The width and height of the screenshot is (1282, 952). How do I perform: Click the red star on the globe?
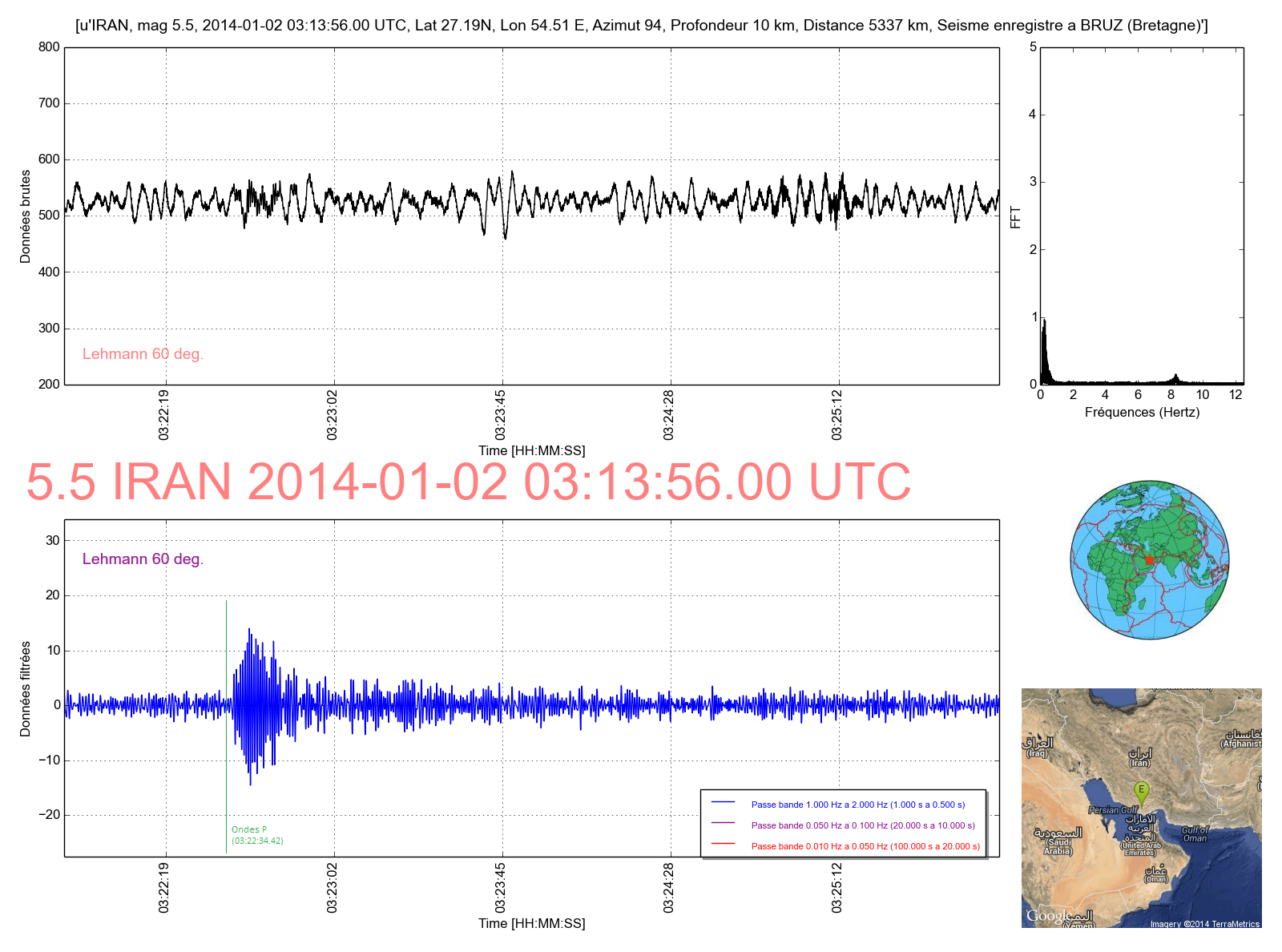point(1148,559)
